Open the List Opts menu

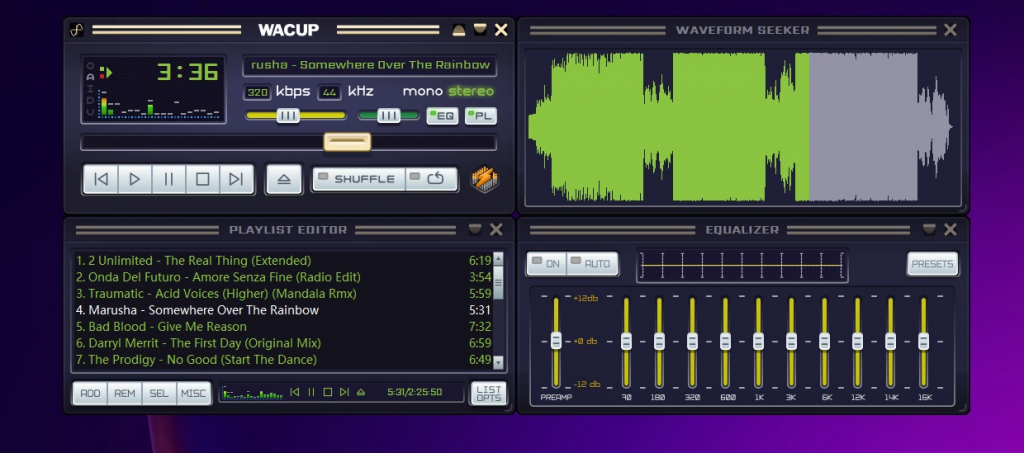pos(489,393)
